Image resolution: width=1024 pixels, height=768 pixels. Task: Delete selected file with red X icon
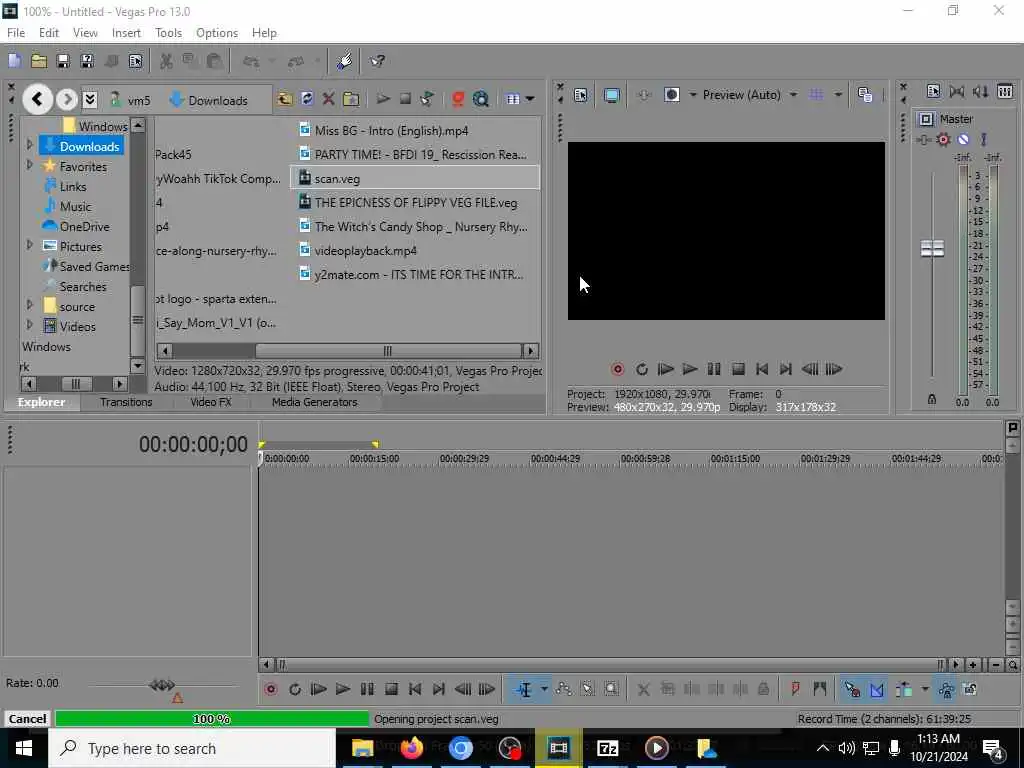coord(328,99)
